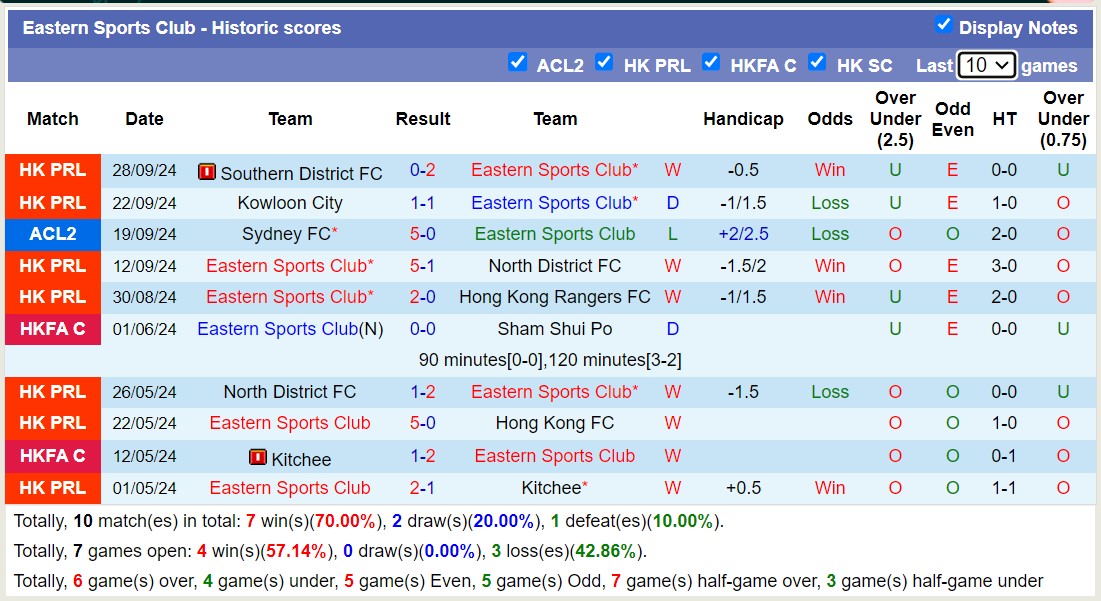The width and height of the screenshot is (1101, 601).
Task: Click North District FC on 26/05/24 row
Action: (x=290, y=392)
